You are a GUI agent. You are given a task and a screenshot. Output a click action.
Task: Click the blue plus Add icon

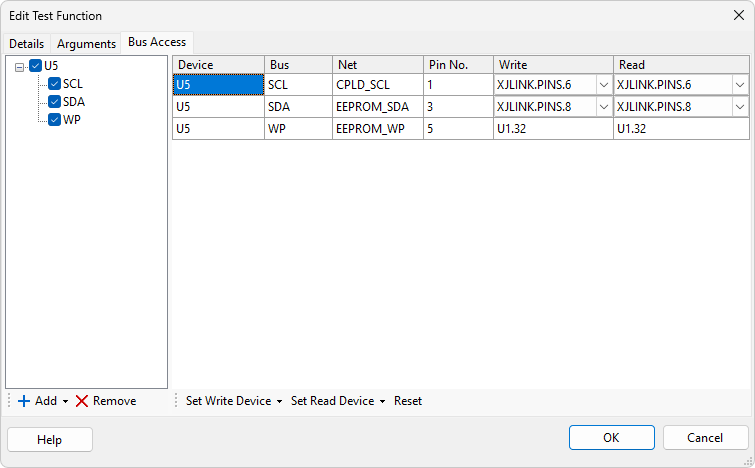pos(24,401)
